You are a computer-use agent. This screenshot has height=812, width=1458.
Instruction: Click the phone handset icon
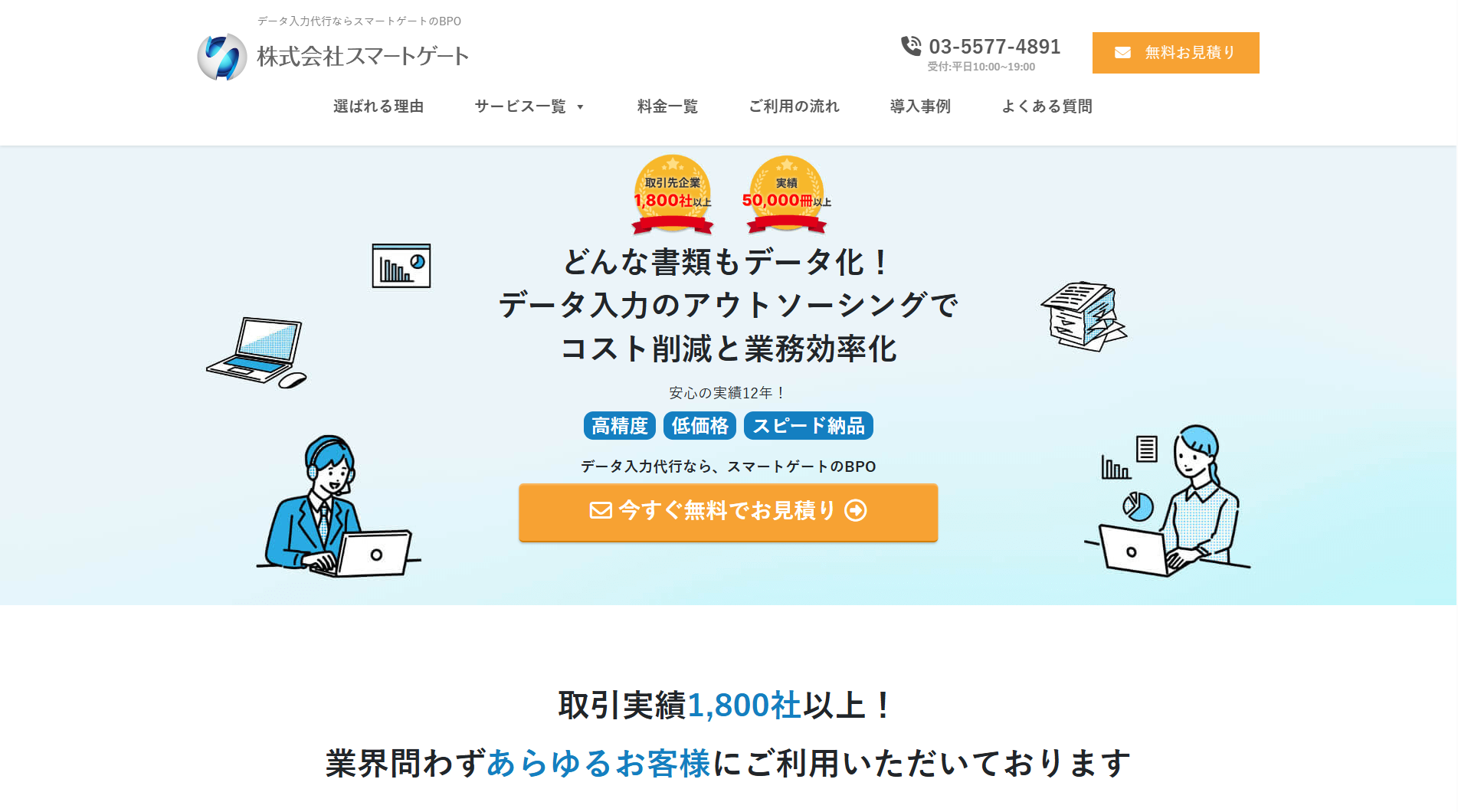pyautogui.click(x=911, y=46)
